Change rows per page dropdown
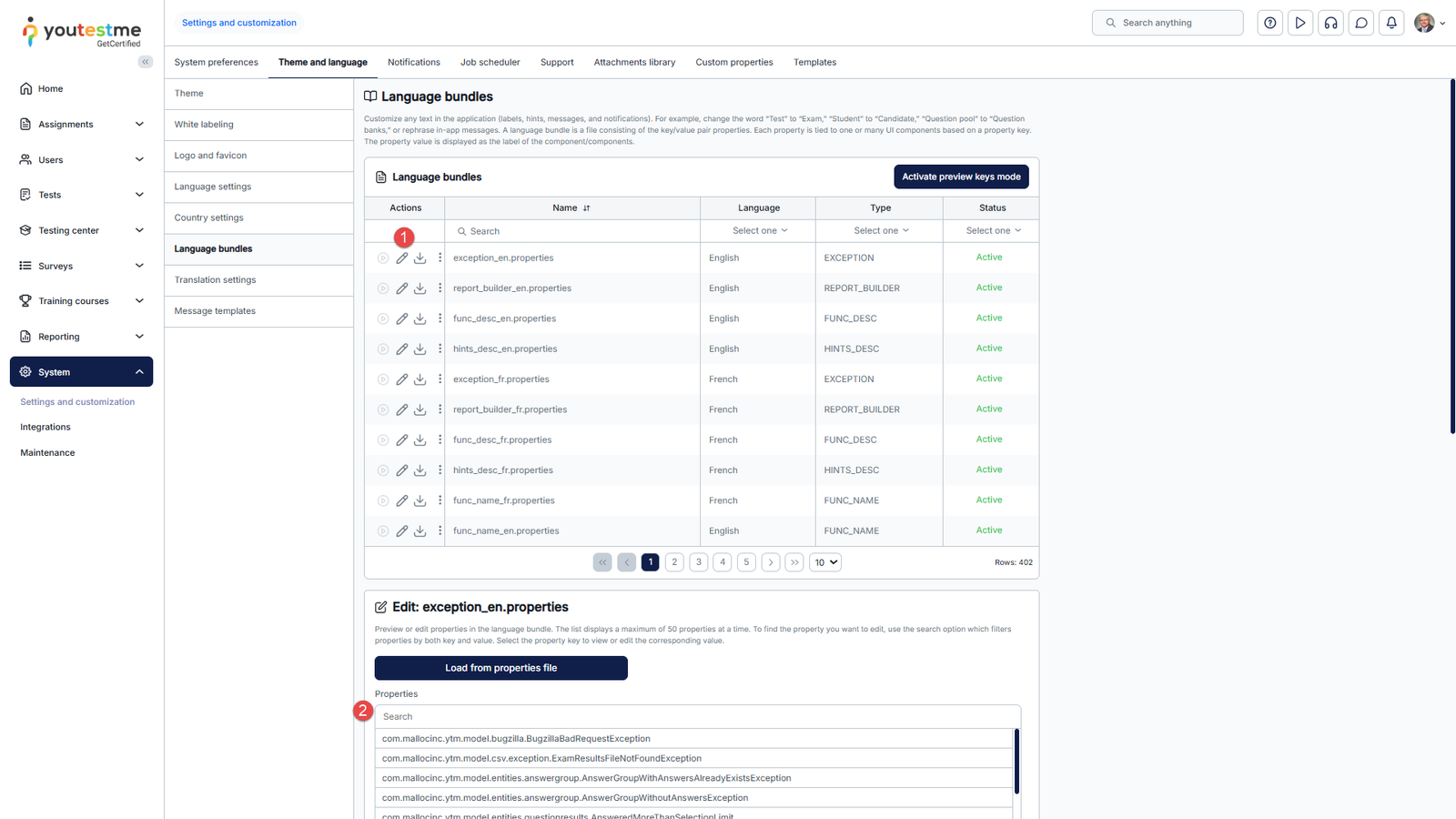Viewport: 1456px width, 819px height. (825, 562)
